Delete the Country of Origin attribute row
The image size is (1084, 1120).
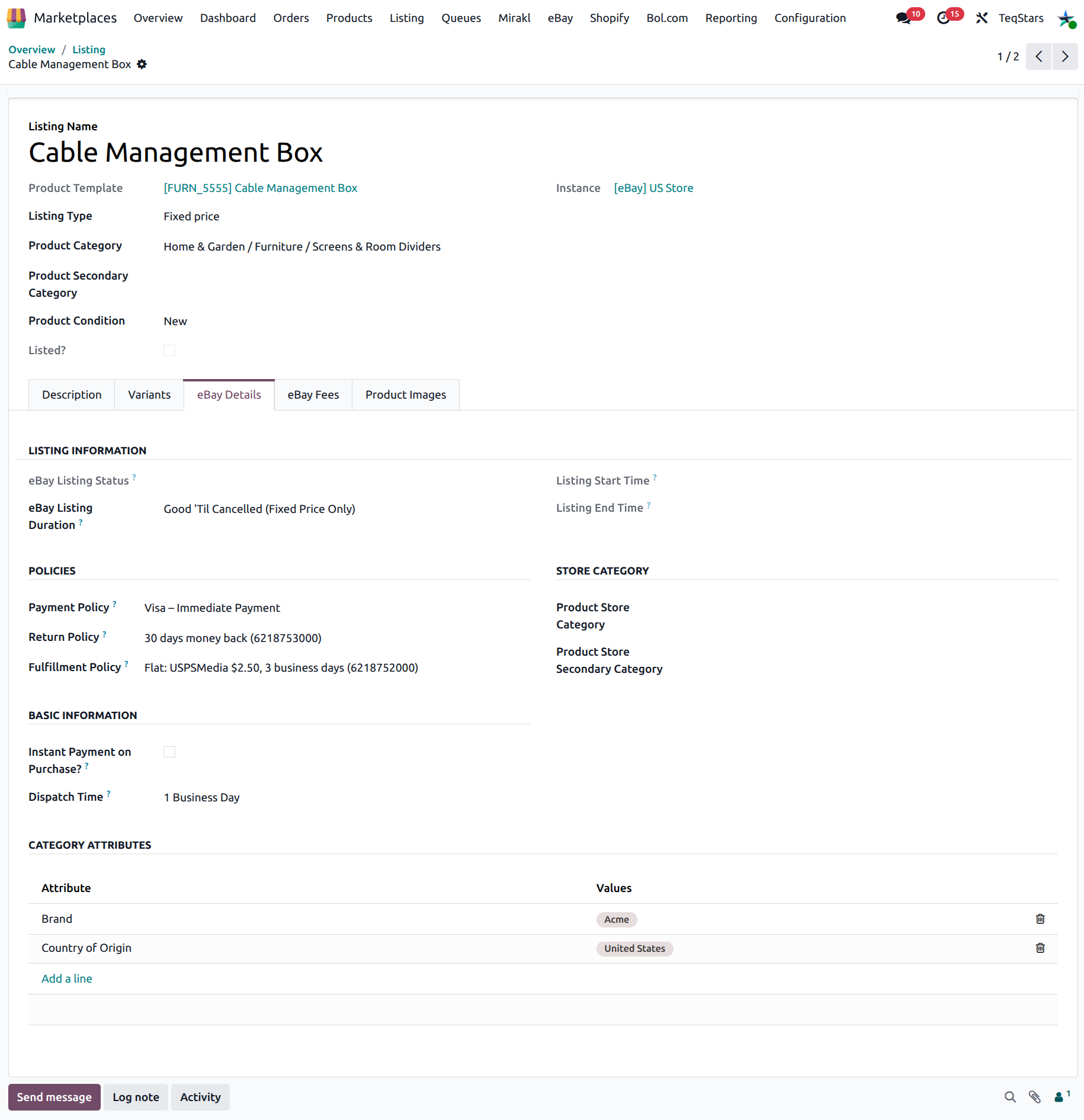[x=1040, y=948]
